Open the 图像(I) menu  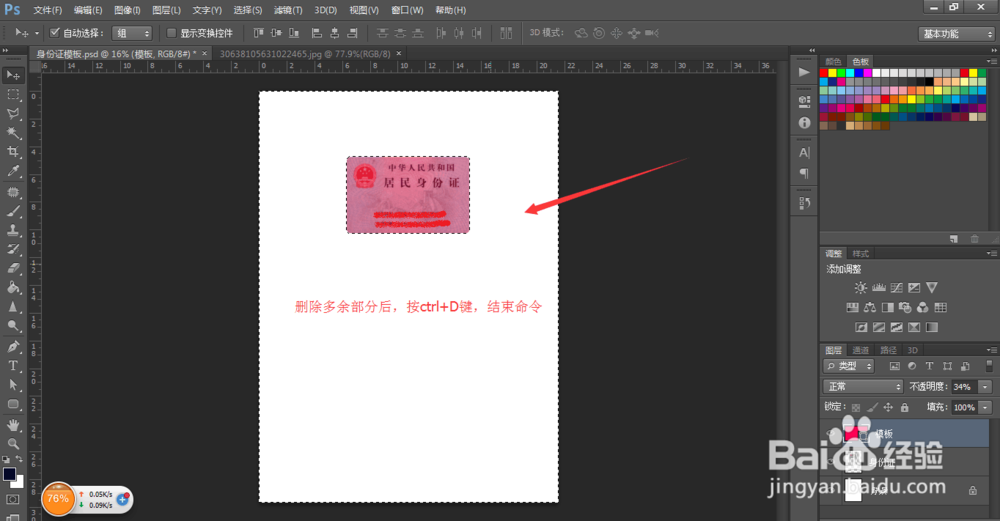(127, 10)
